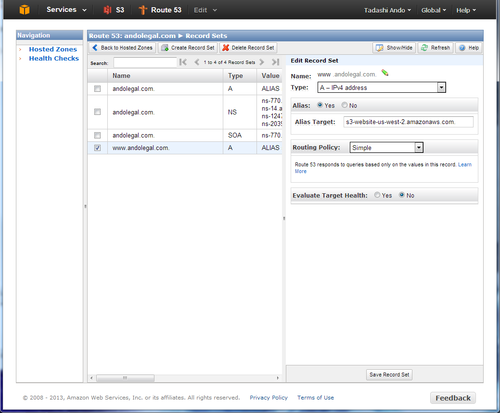Viewport: 500px width, 413px height.
Task: Select Evaluate Target Health No
Action: click(x=402, y=195)
